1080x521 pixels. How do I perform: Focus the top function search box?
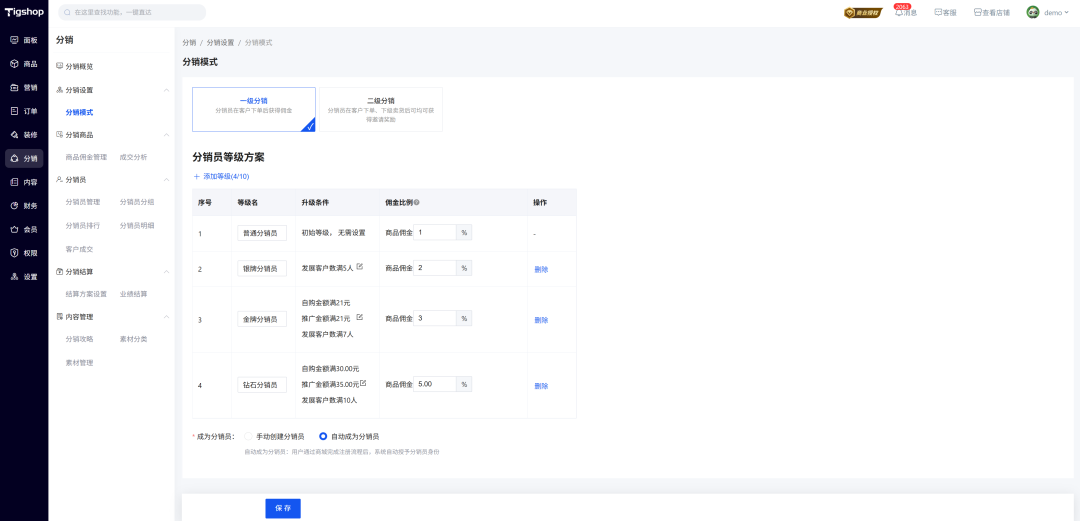click(x=132, y=12)
